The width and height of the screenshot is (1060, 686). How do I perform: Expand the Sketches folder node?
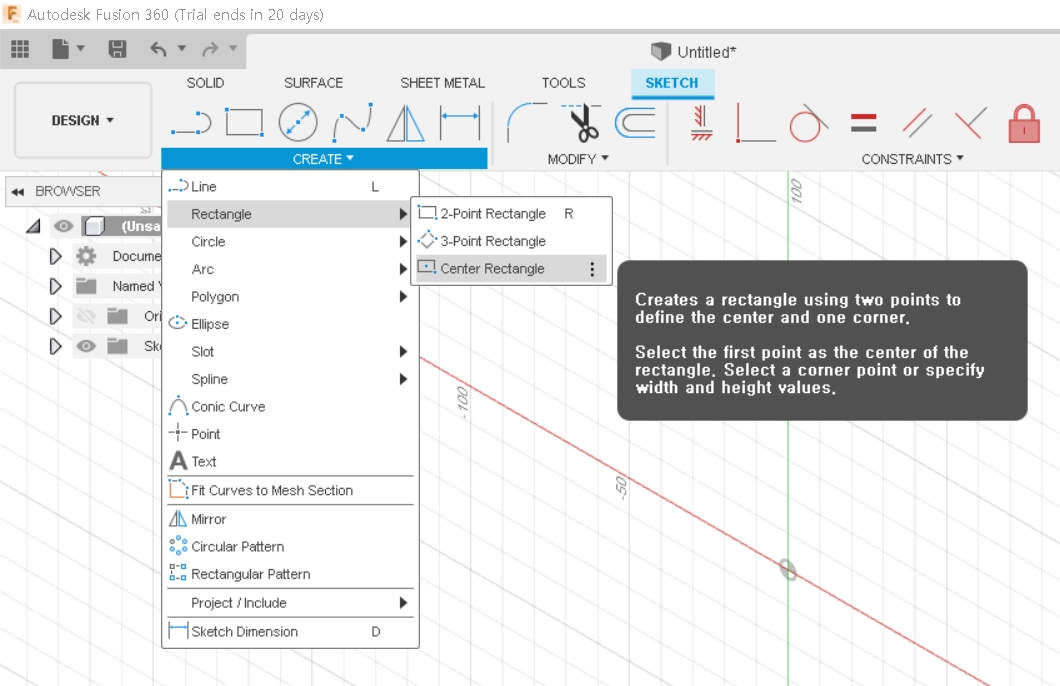[55, 346]
